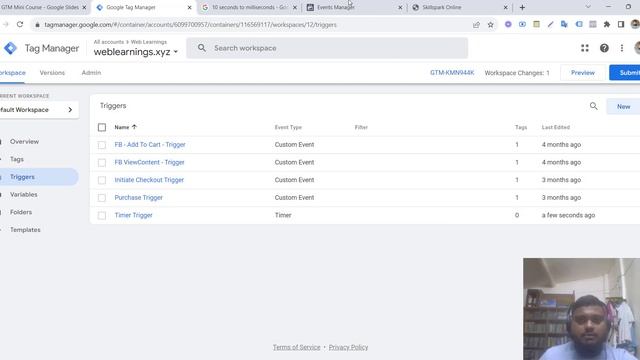Expand the Default Workspace selector
This screenshot has height=360, width=640.
pyautogui.click(x=38, y=110)
